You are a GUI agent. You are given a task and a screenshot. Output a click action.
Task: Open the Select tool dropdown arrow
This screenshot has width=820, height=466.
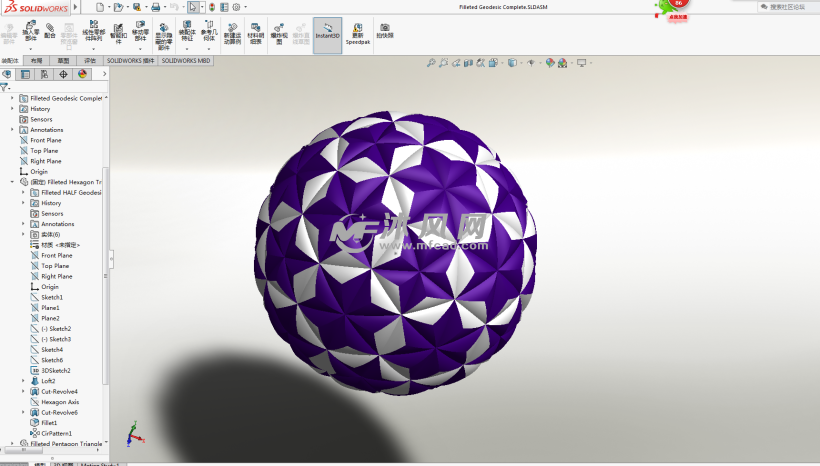202,7
